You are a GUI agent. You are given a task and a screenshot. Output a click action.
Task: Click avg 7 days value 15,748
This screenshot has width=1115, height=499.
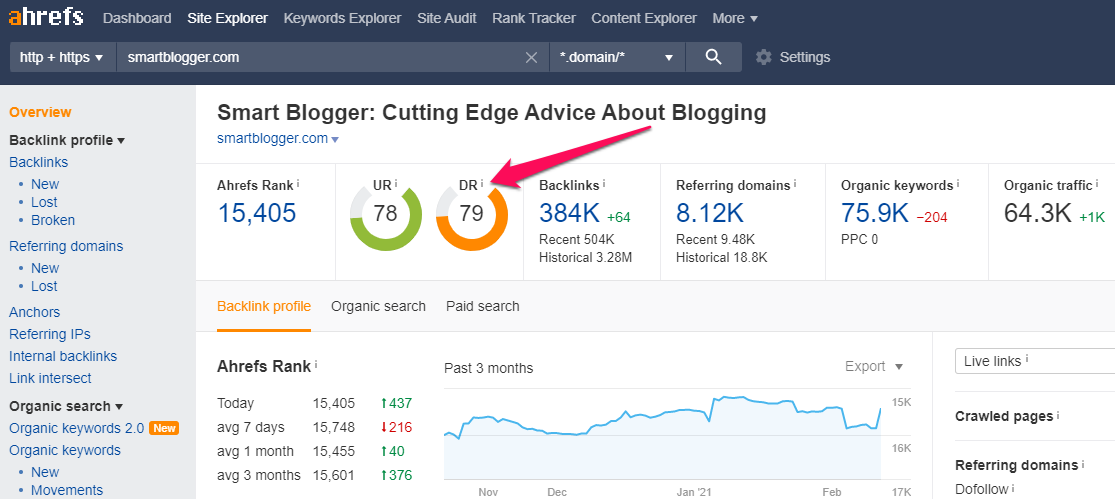point(334,427)
